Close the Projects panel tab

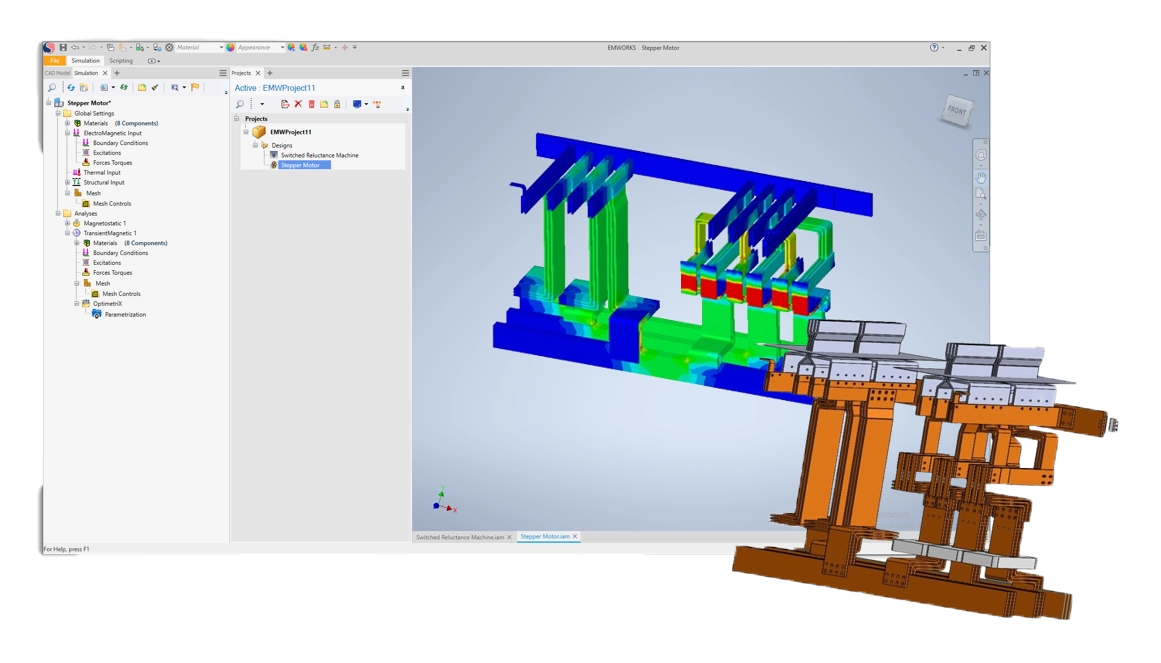(258, 73)
